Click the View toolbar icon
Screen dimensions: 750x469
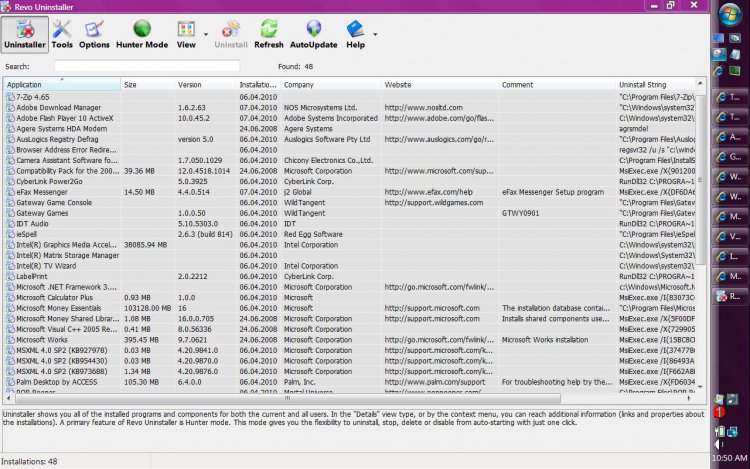(x=186, y=34)
